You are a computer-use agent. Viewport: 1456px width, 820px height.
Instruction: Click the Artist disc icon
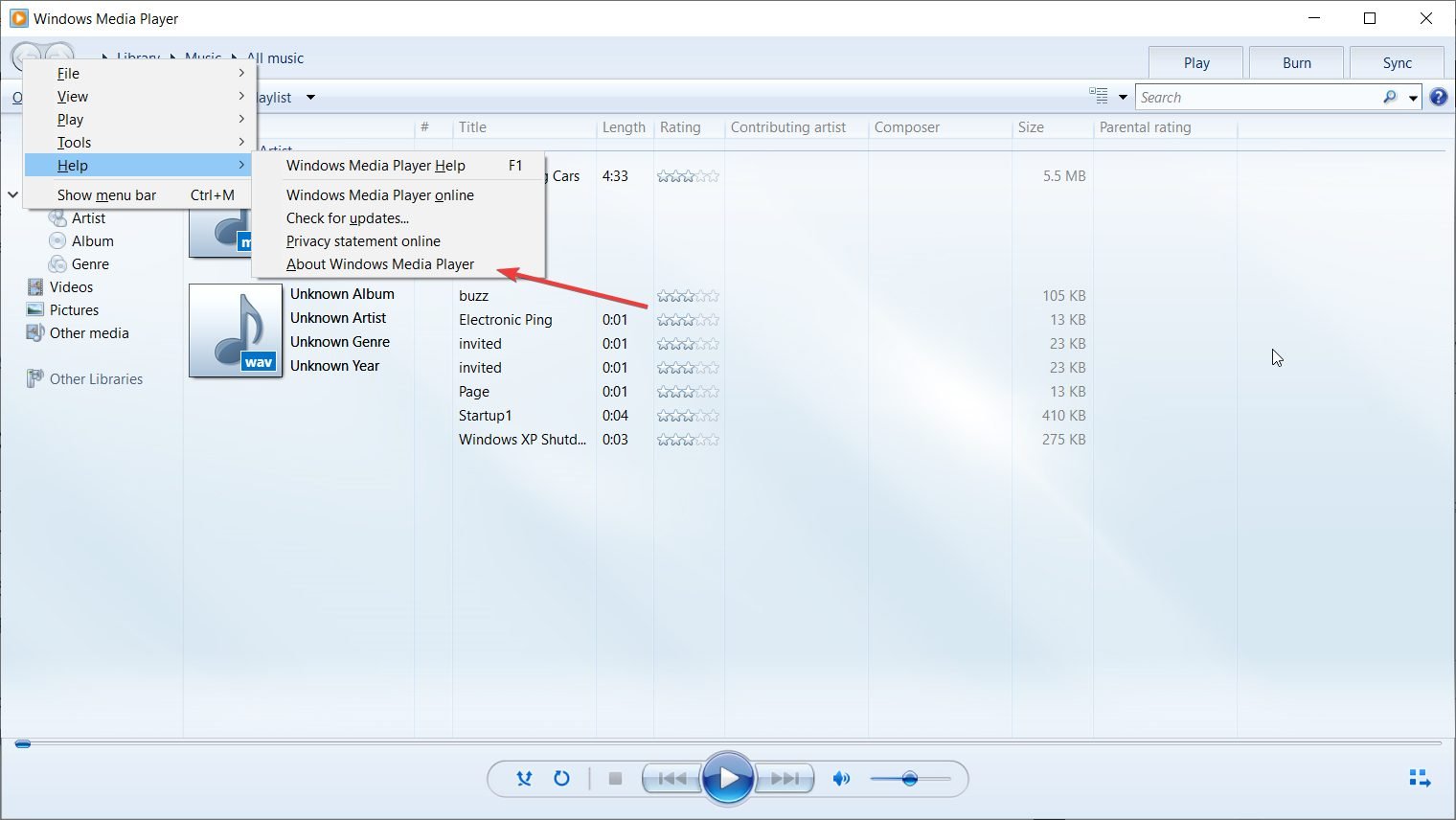click(57, 218)
